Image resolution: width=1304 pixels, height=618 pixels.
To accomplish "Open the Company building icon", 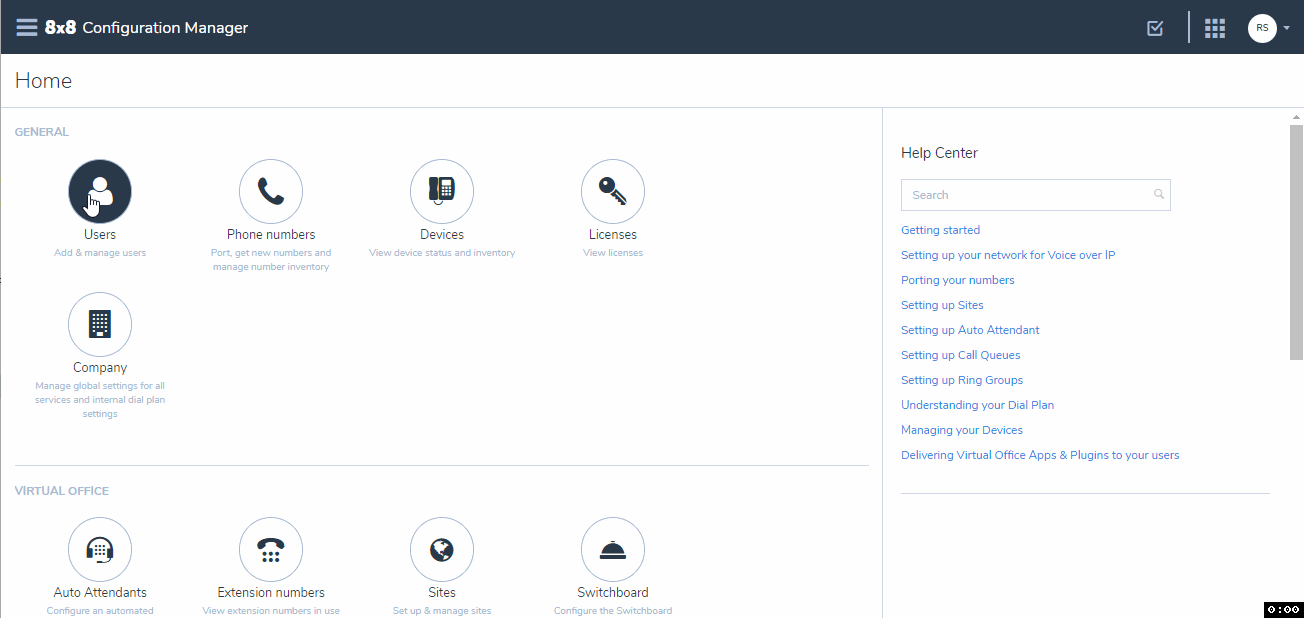I will click(100, 324).
